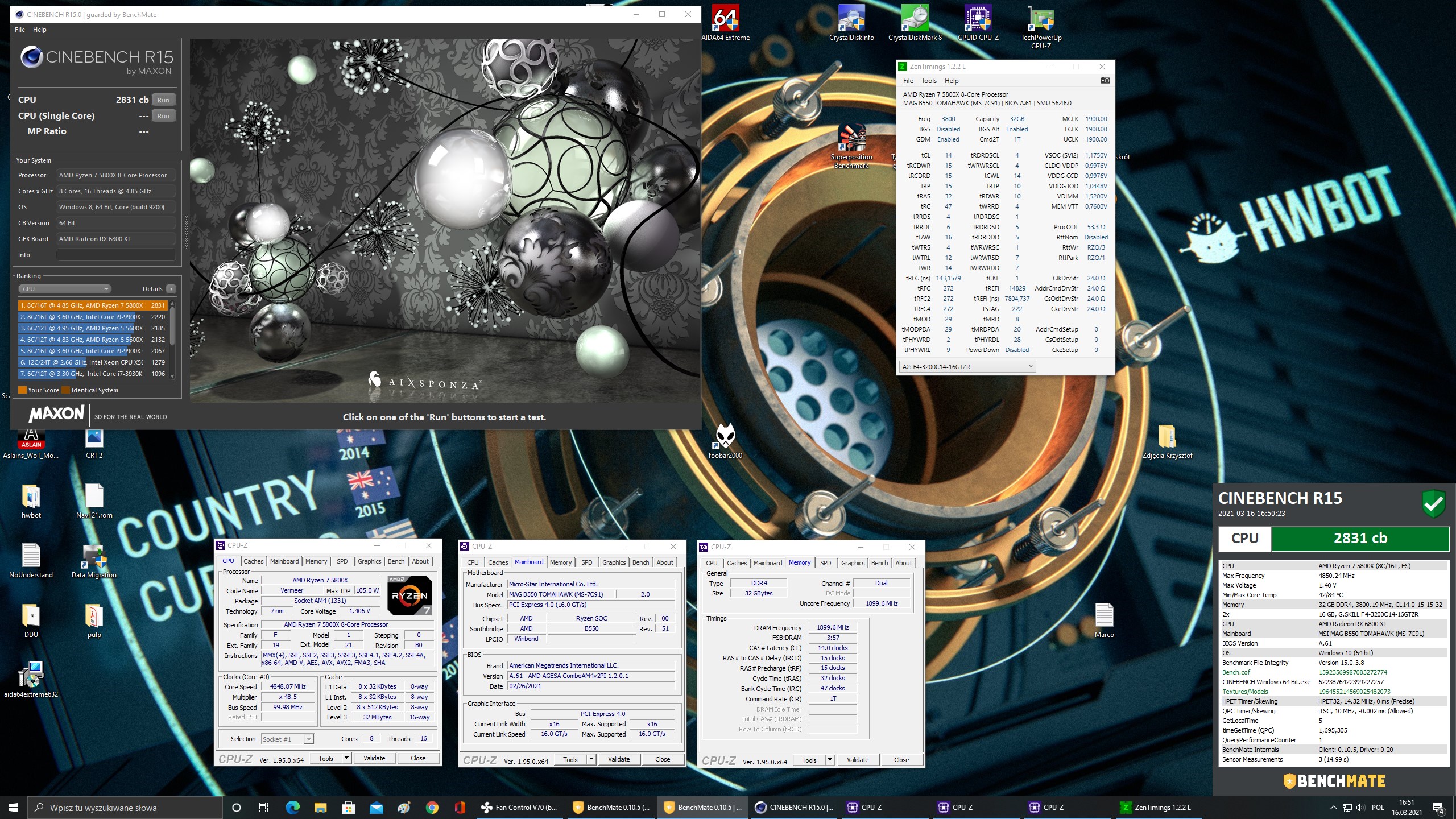This screenshot has width=1456, height=819.
Task: Open notification center icon
Action: (x=1438, y=808)
